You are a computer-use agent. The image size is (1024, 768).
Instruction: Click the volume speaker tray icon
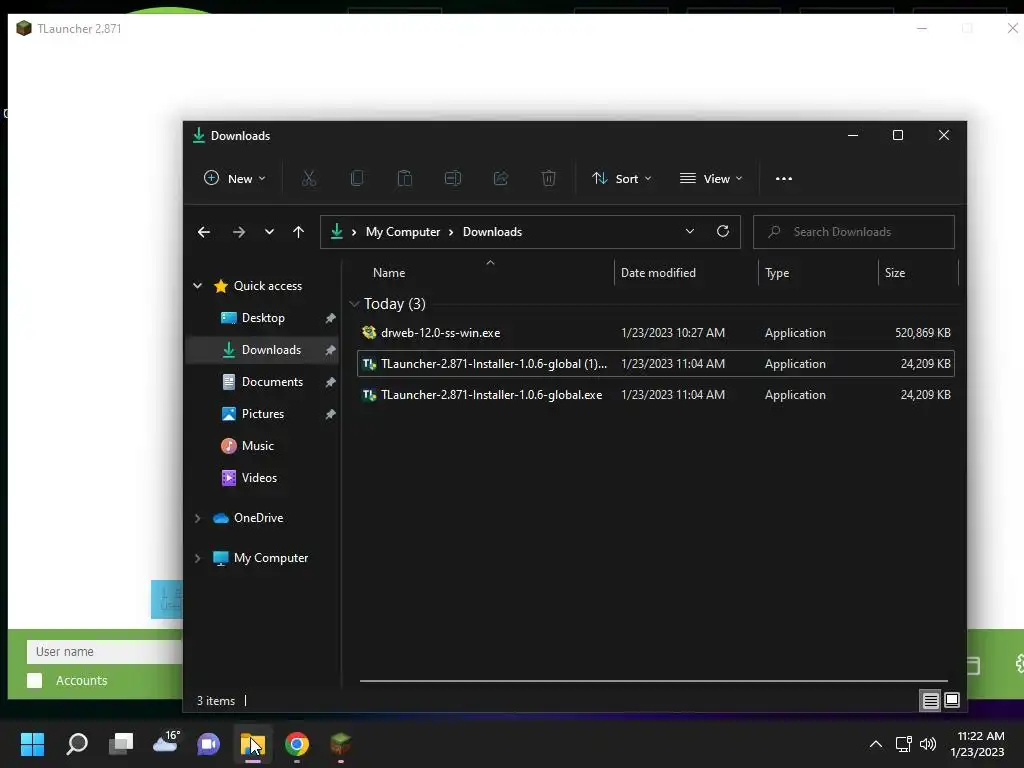pyautogui.click(x=927, y=744)
